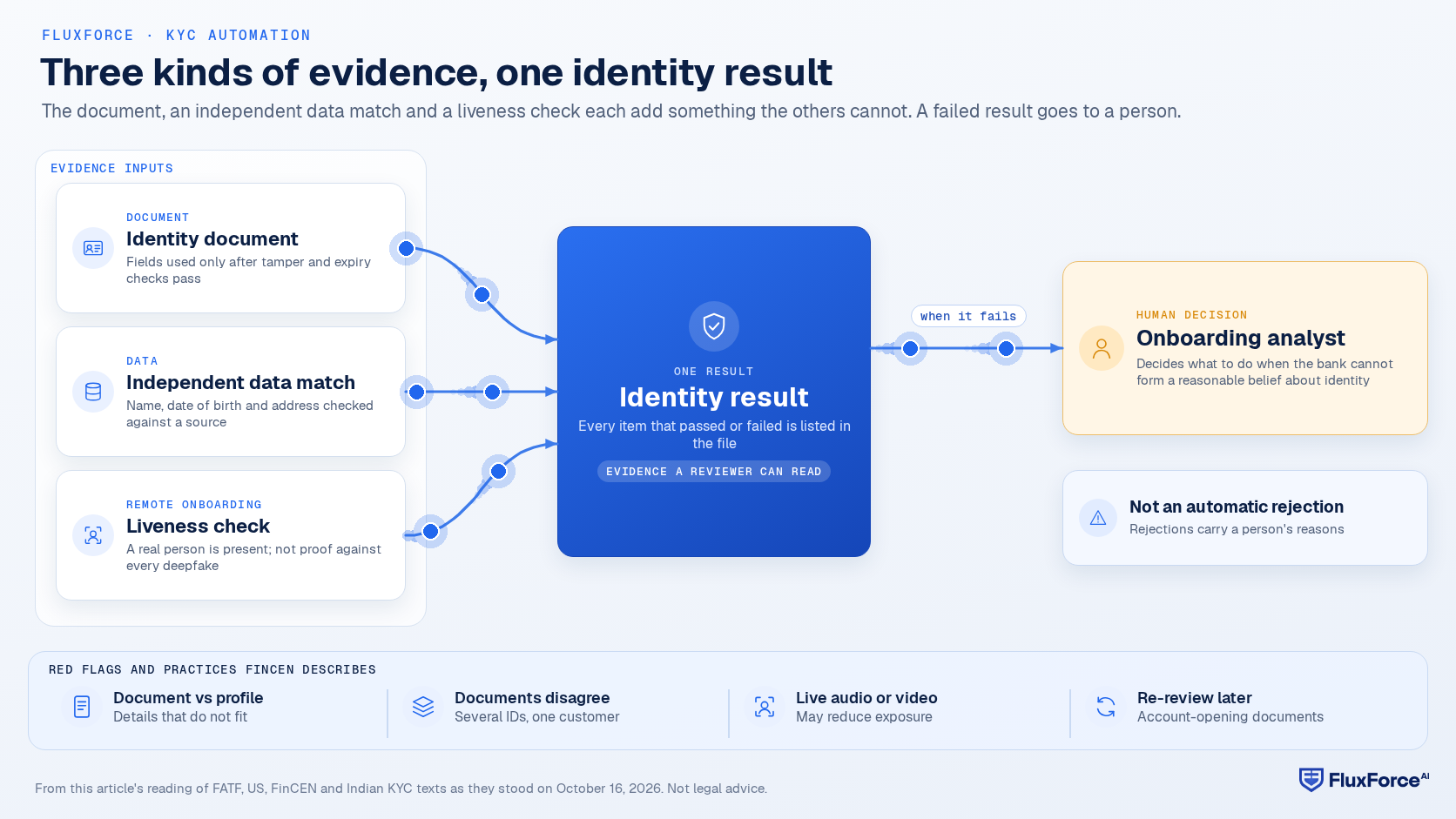Click 'Not an automatic rejection' heading
The image size is (1456, 819).
1237,507
